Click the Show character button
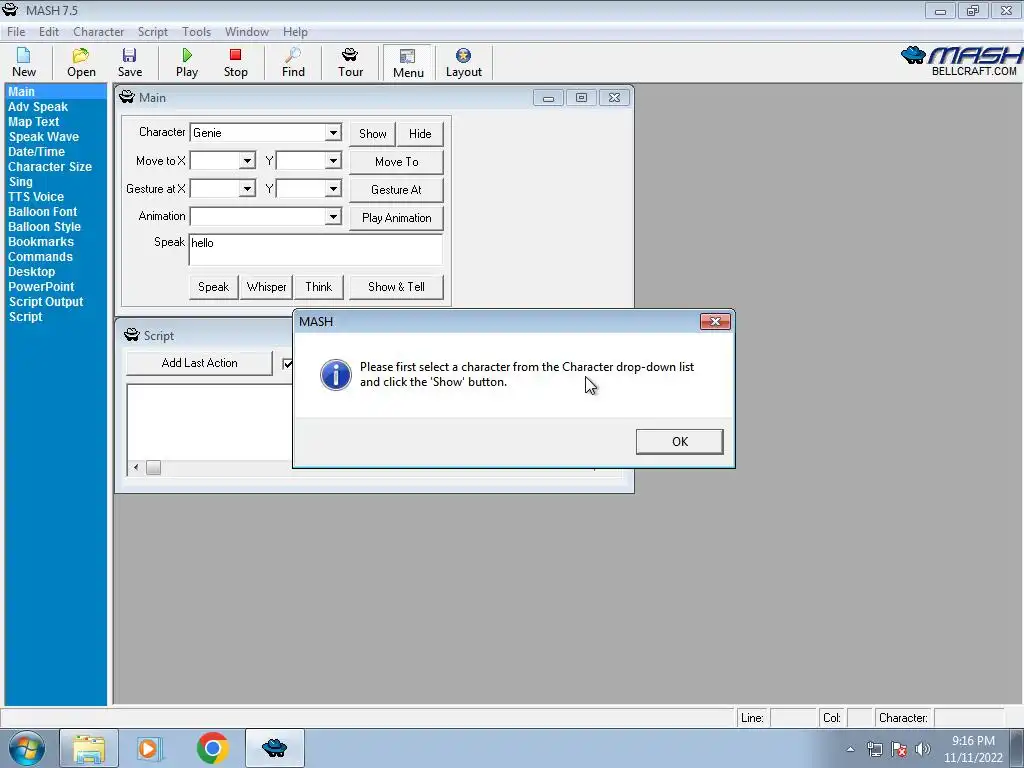 pos(372,133)
